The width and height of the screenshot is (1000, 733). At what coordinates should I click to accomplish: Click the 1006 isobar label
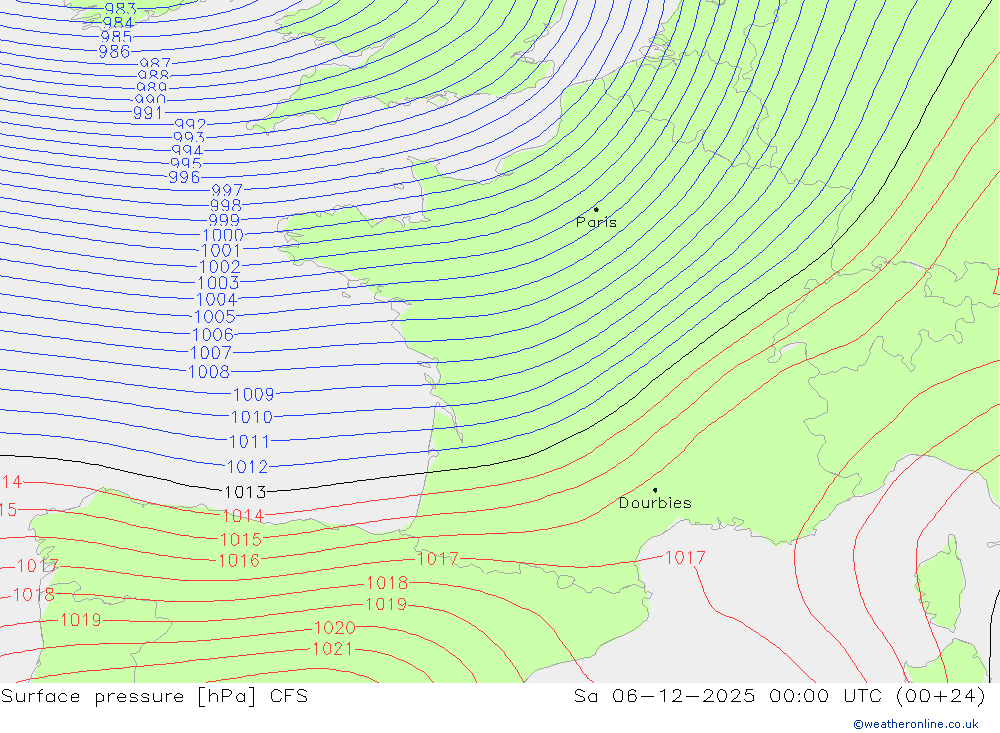212,335
